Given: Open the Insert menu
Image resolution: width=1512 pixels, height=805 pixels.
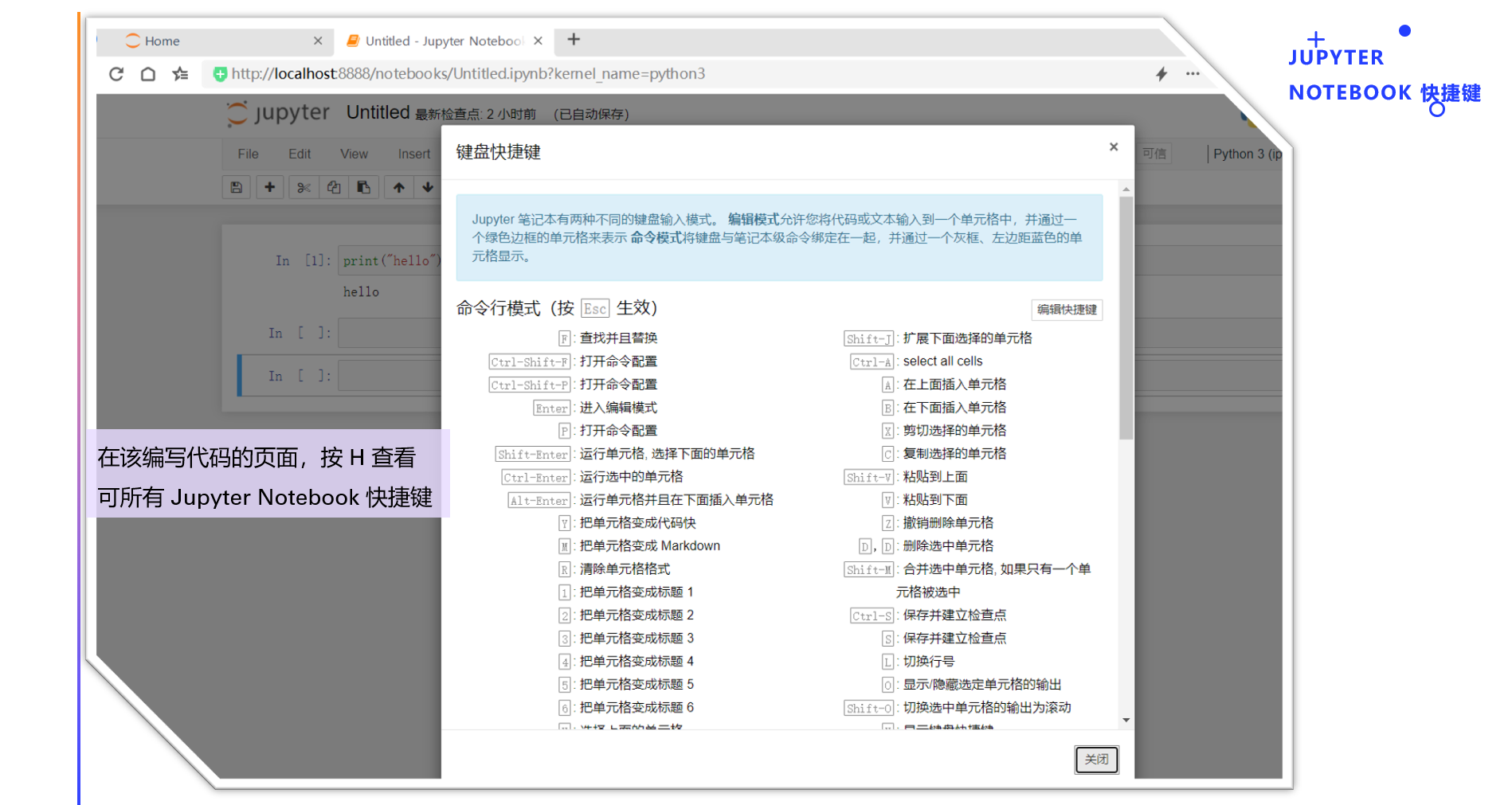Looking at the screenshot, I should point(414,154).
